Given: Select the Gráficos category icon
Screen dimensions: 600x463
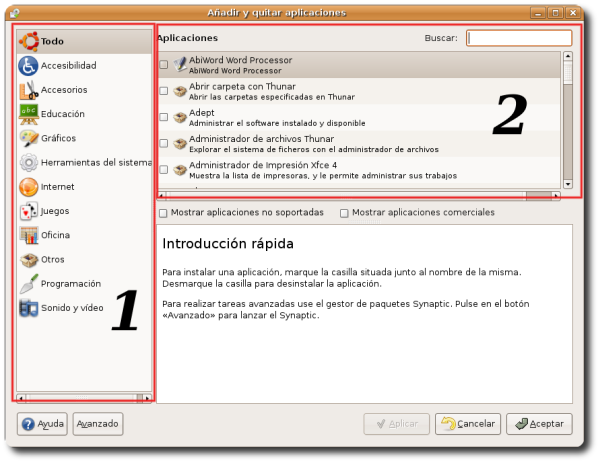Looking at the screenshot, I should pos(28,138).
